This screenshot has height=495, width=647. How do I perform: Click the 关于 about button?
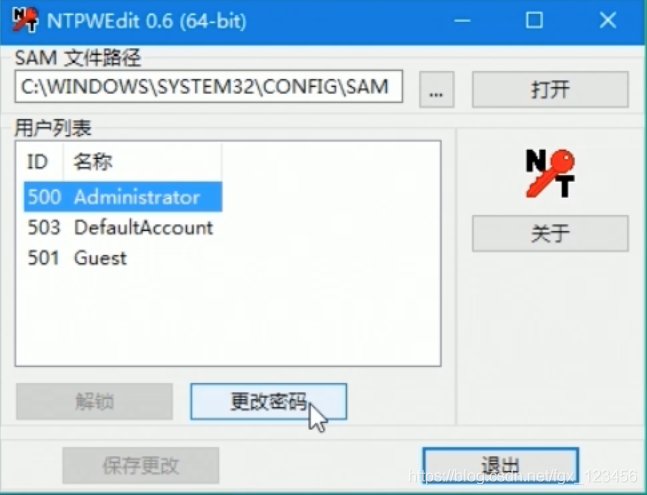click(550, 233)
